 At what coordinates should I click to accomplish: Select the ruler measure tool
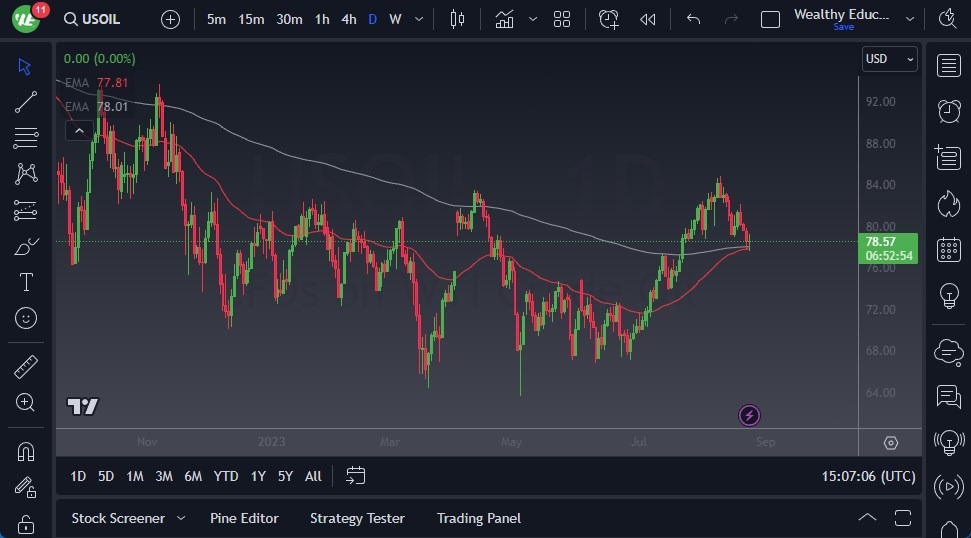(26, 366)
